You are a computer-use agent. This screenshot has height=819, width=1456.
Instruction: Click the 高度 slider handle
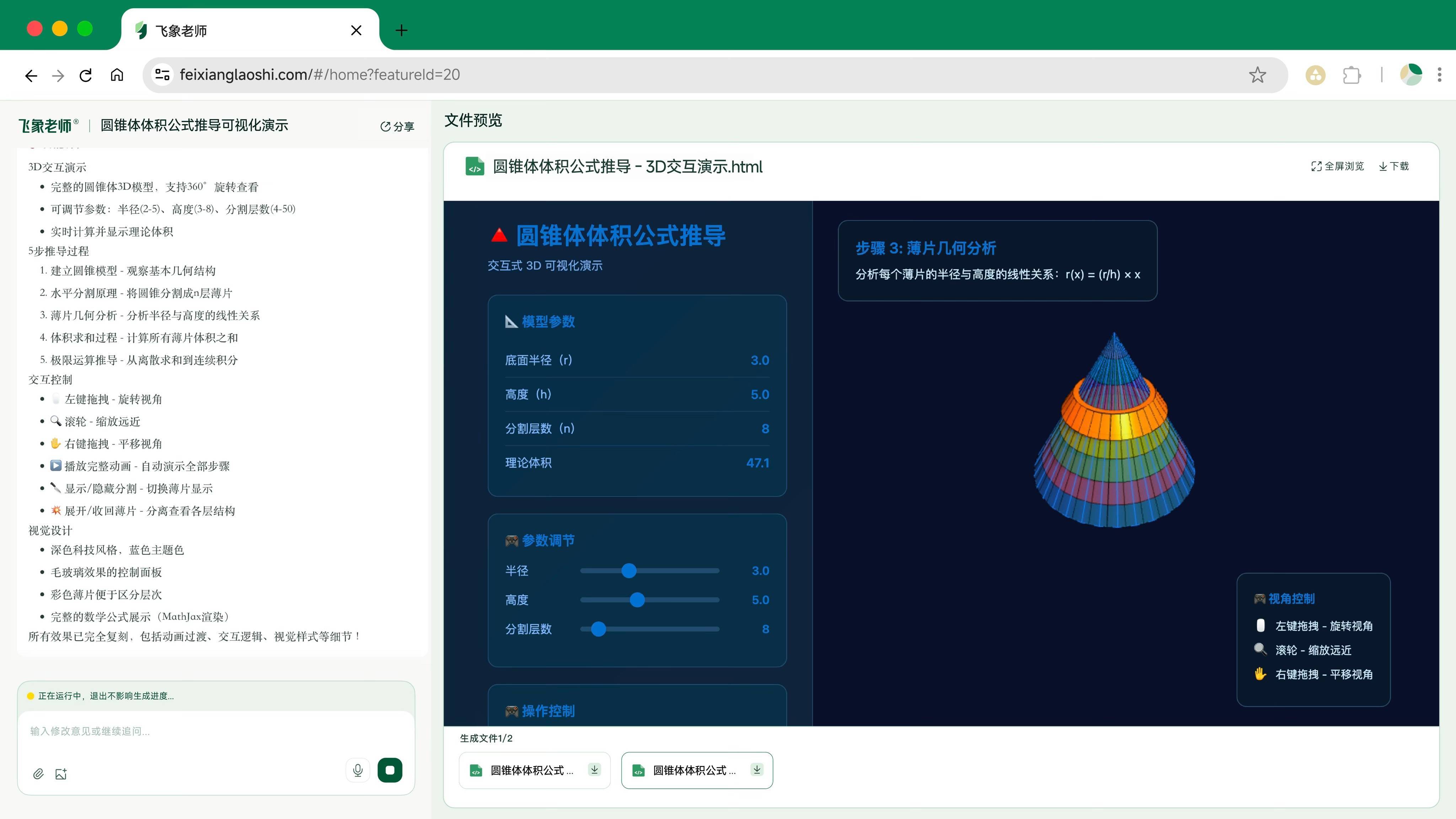[x=637, y=600]
